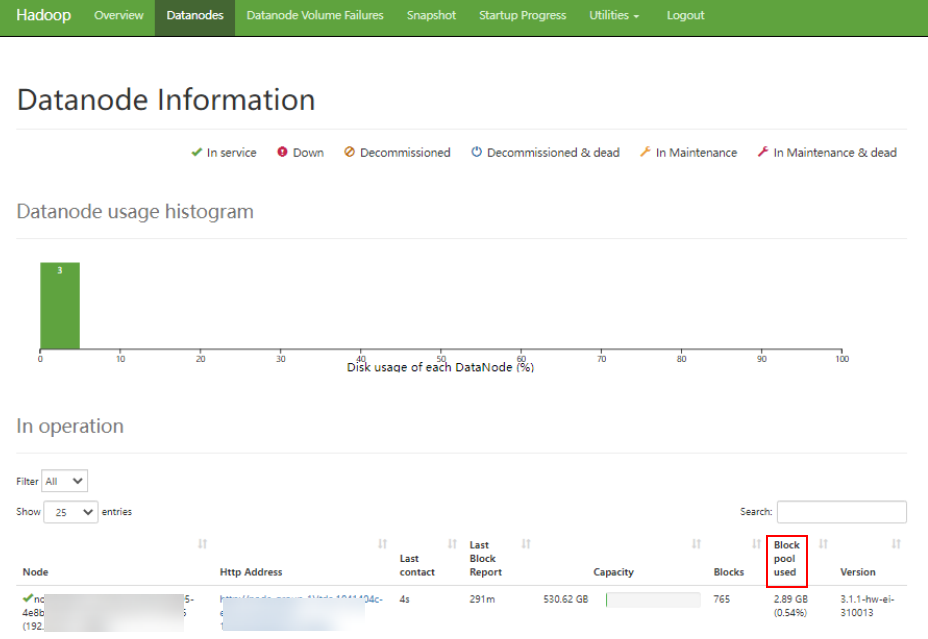Click the red Down legend icon

tap(282, 152)
